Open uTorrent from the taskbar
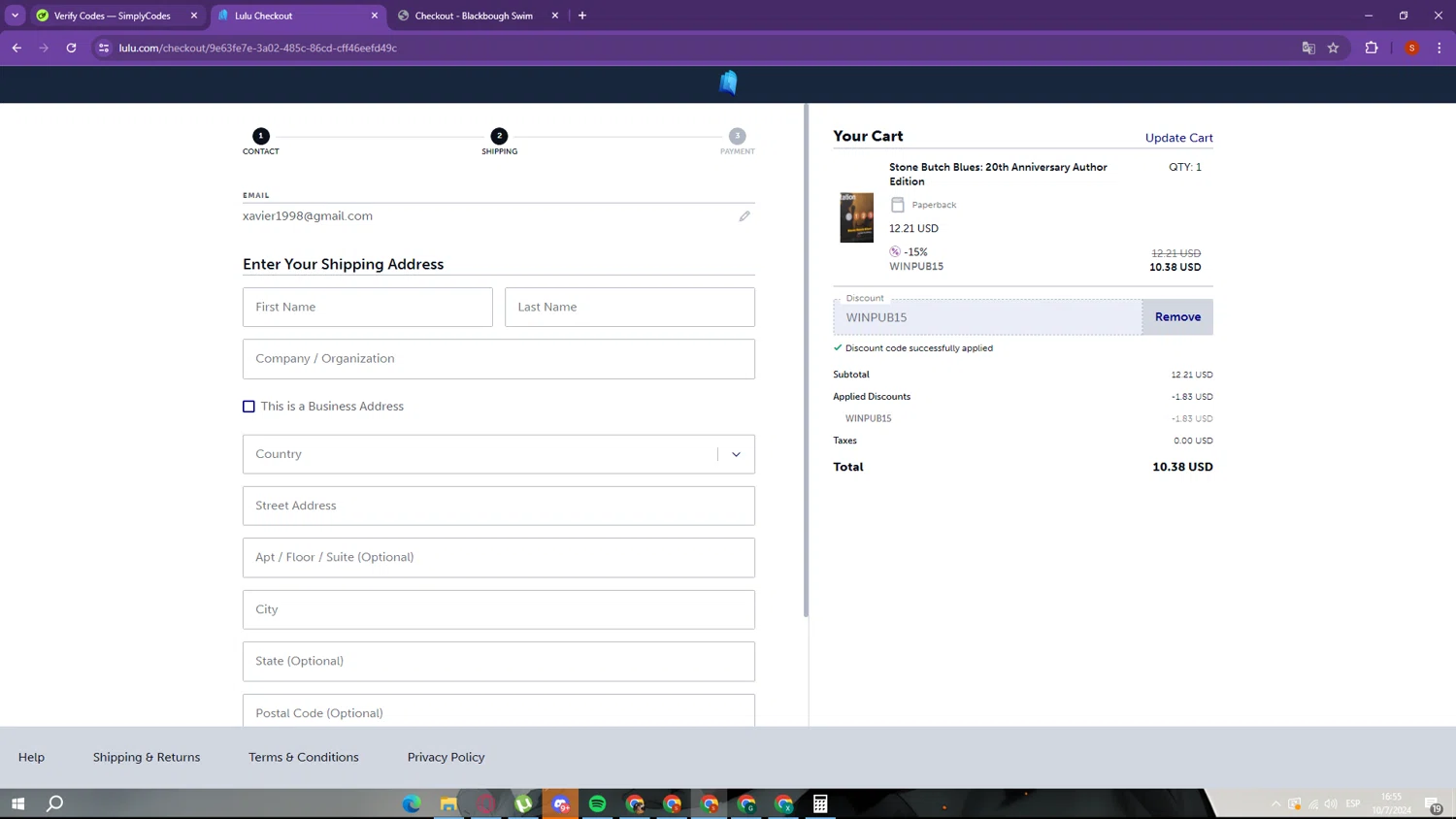Image resolution: width=1456 pixels, height=819 pixels. [523, 803]
